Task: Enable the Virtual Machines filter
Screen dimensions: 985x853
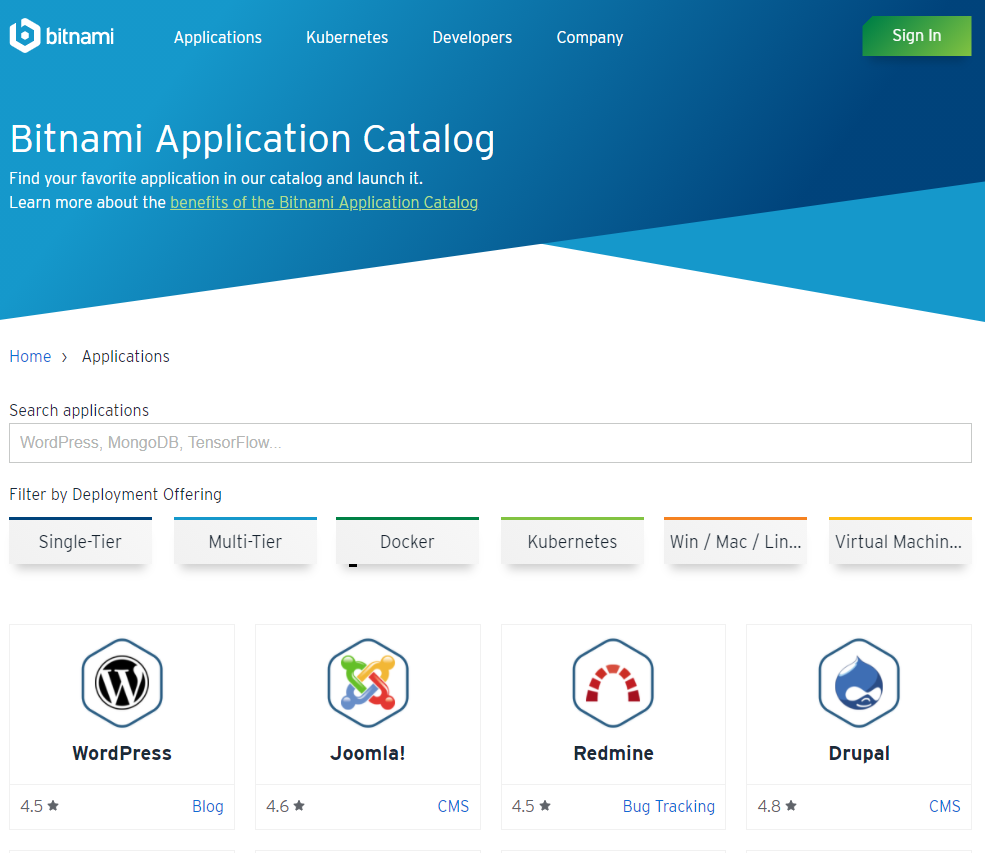Action: coord(899,541)
